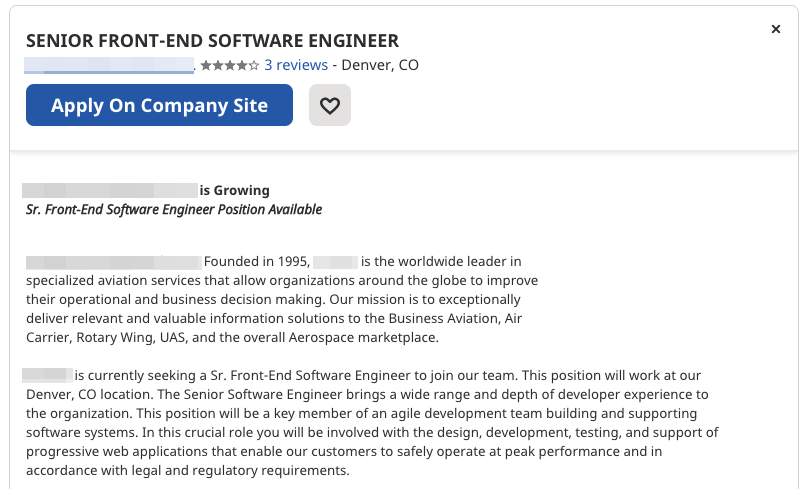810x489 pixels.
Task: Click the 'Founded in 1995' text
Action: click(x=257, y=262)
